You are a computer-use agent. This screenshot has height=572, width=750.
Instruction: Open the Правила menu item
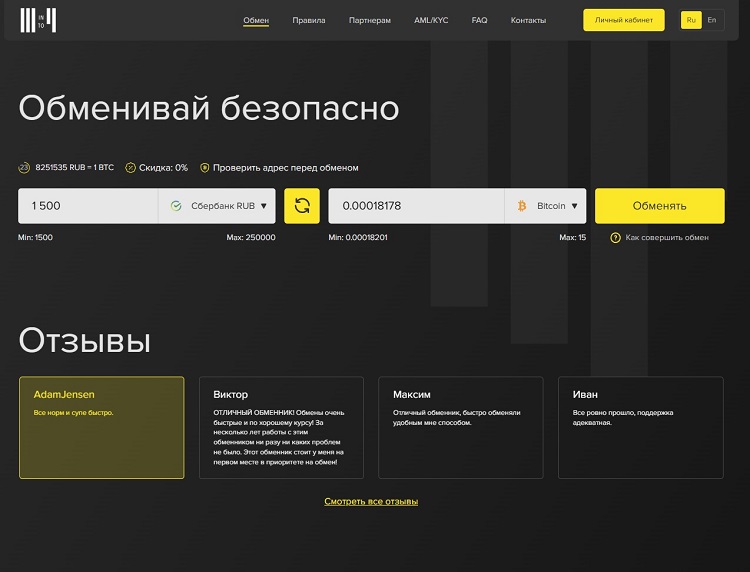308,20
